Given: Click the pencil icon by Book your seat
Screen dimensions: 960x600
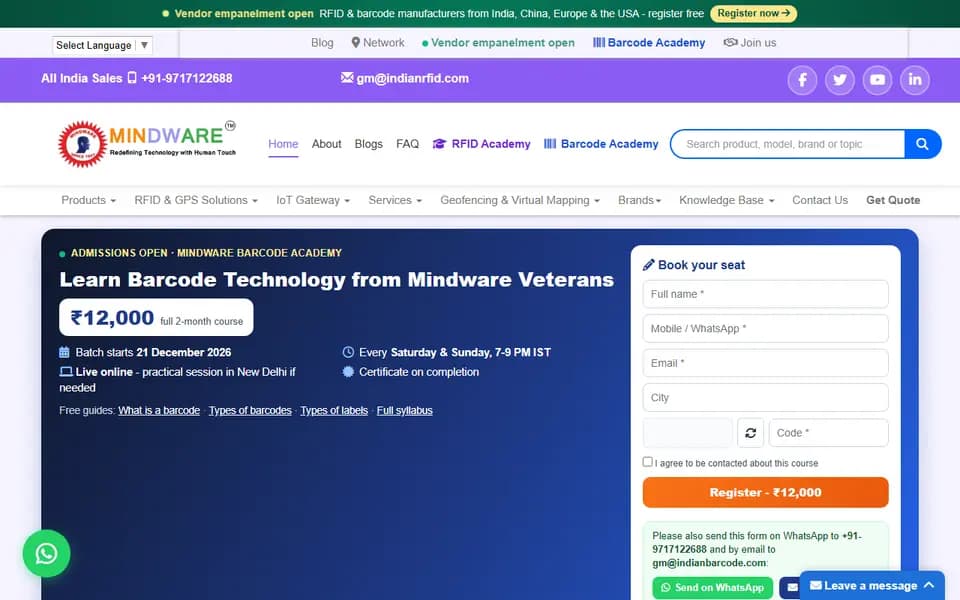Looking at the screenshot, I should pos(648,265).
